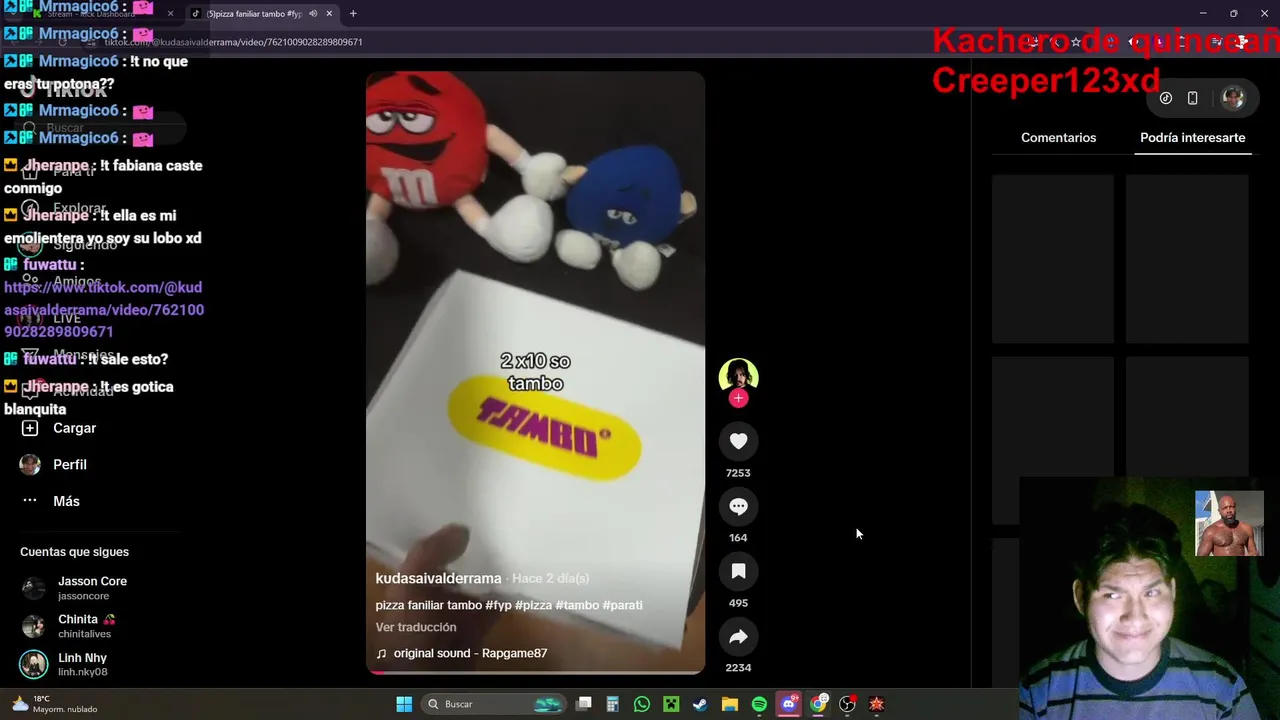Mute the TikTok tab's speaker icon
Viewport: 1280px width, 720px height.
(313, 14)
